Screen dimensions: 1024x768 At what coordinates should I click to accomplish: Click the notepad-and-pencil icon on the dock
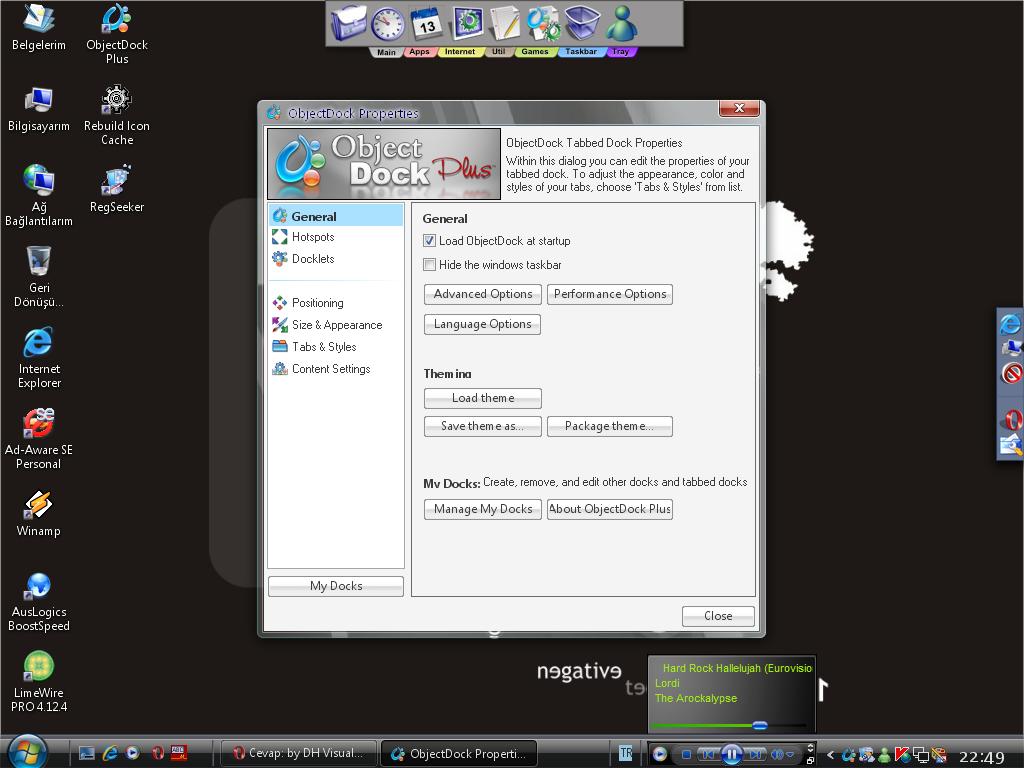click(x=504, y=25)
